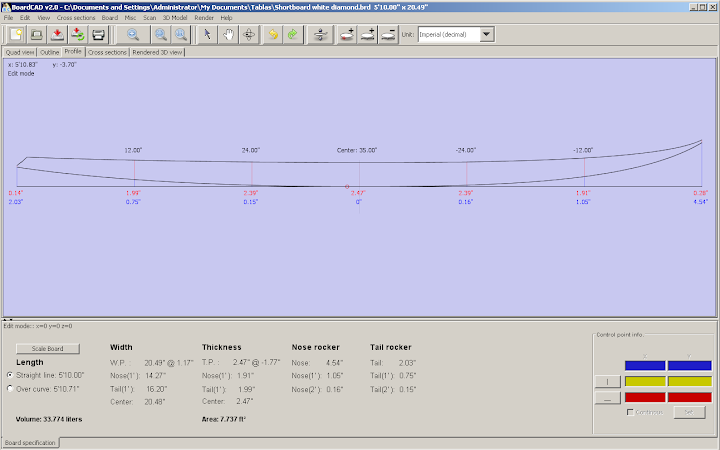Click the blue Y coordinate field
720x450 pixels.
[x=689, y=366]
